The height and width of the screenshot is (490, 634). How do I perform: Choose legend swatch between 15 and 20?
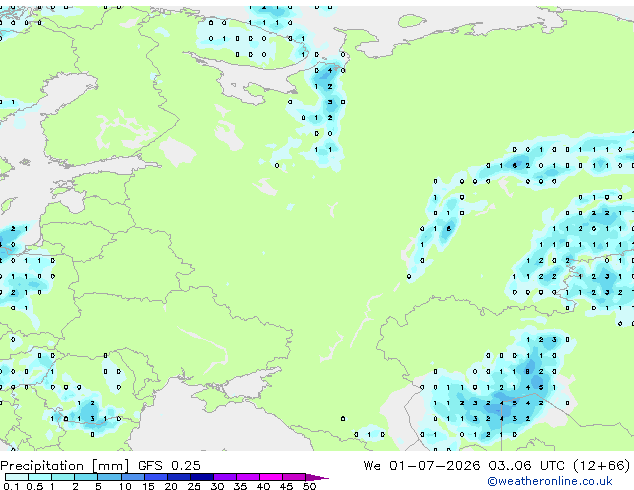point(155,477)
